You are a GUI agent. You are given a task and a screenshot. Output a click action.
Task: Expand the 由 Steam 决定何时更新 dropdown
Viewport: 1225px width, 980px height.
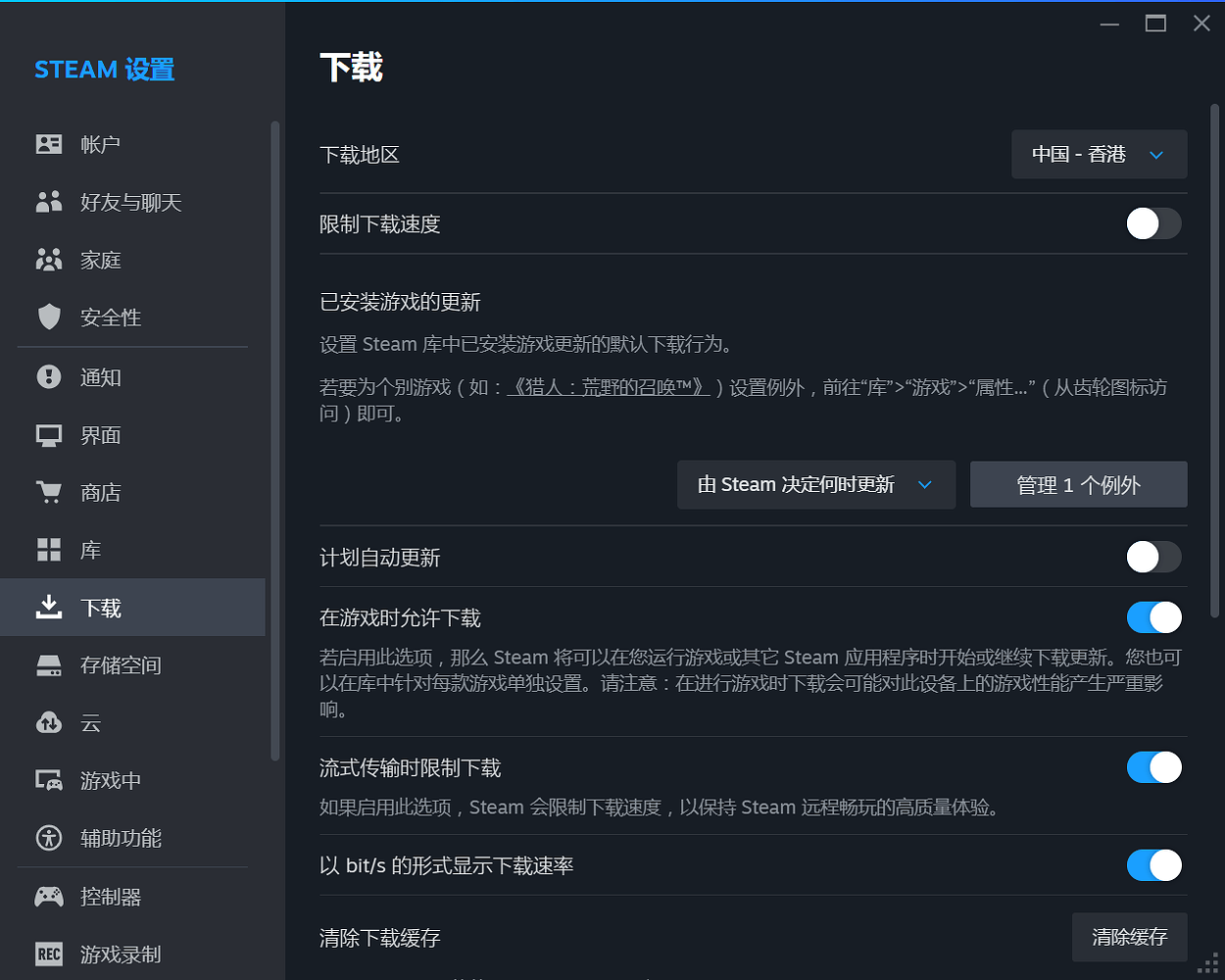816,485
